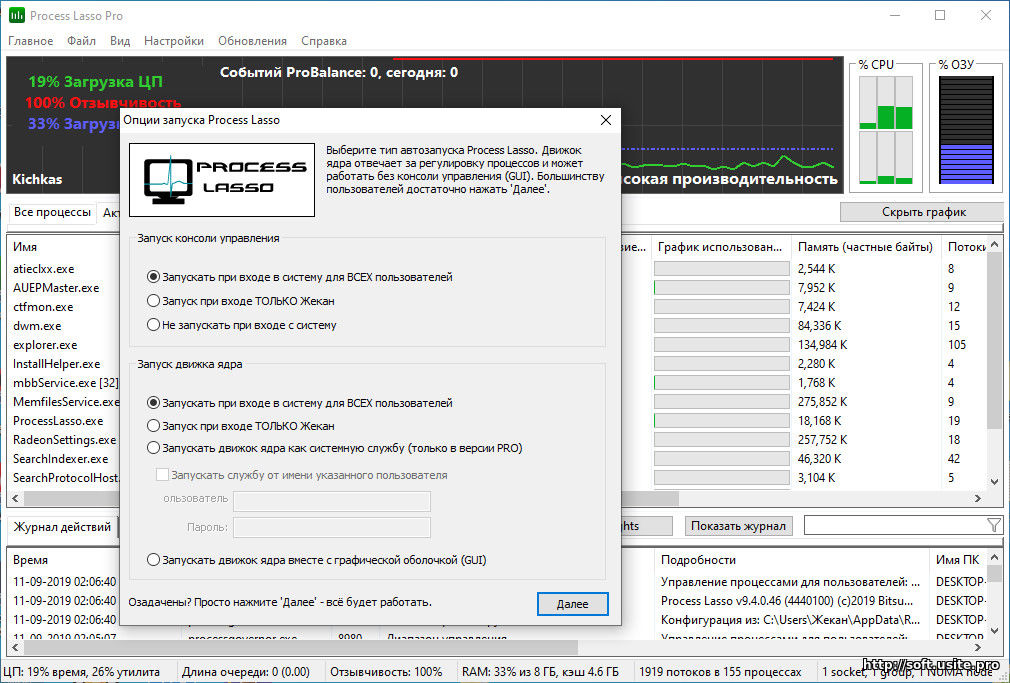Viewport: 1010px width, 683px height.
Task: Click the filter funnel icon beside the log search box
Action: 994,526
